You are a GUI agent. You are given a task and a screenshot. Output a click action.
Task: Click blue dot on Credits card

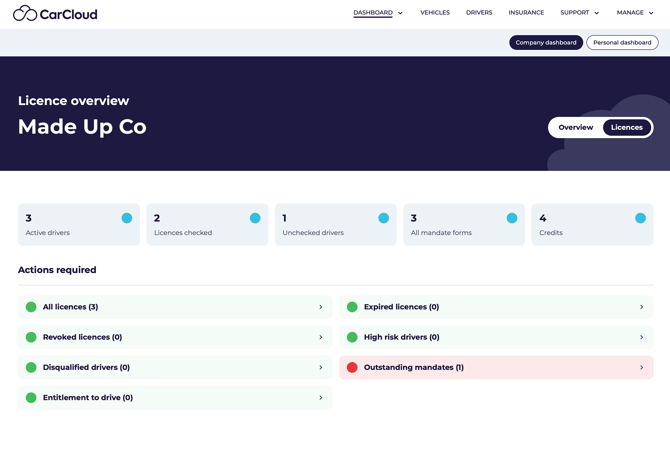coord(641,218)
